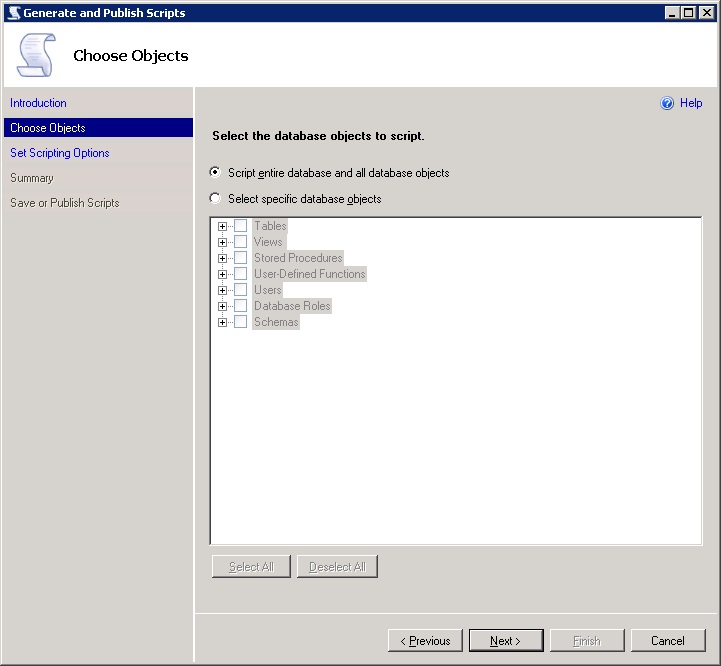
Task: Expand the Tables tree node
Action: tap(222, 226)
